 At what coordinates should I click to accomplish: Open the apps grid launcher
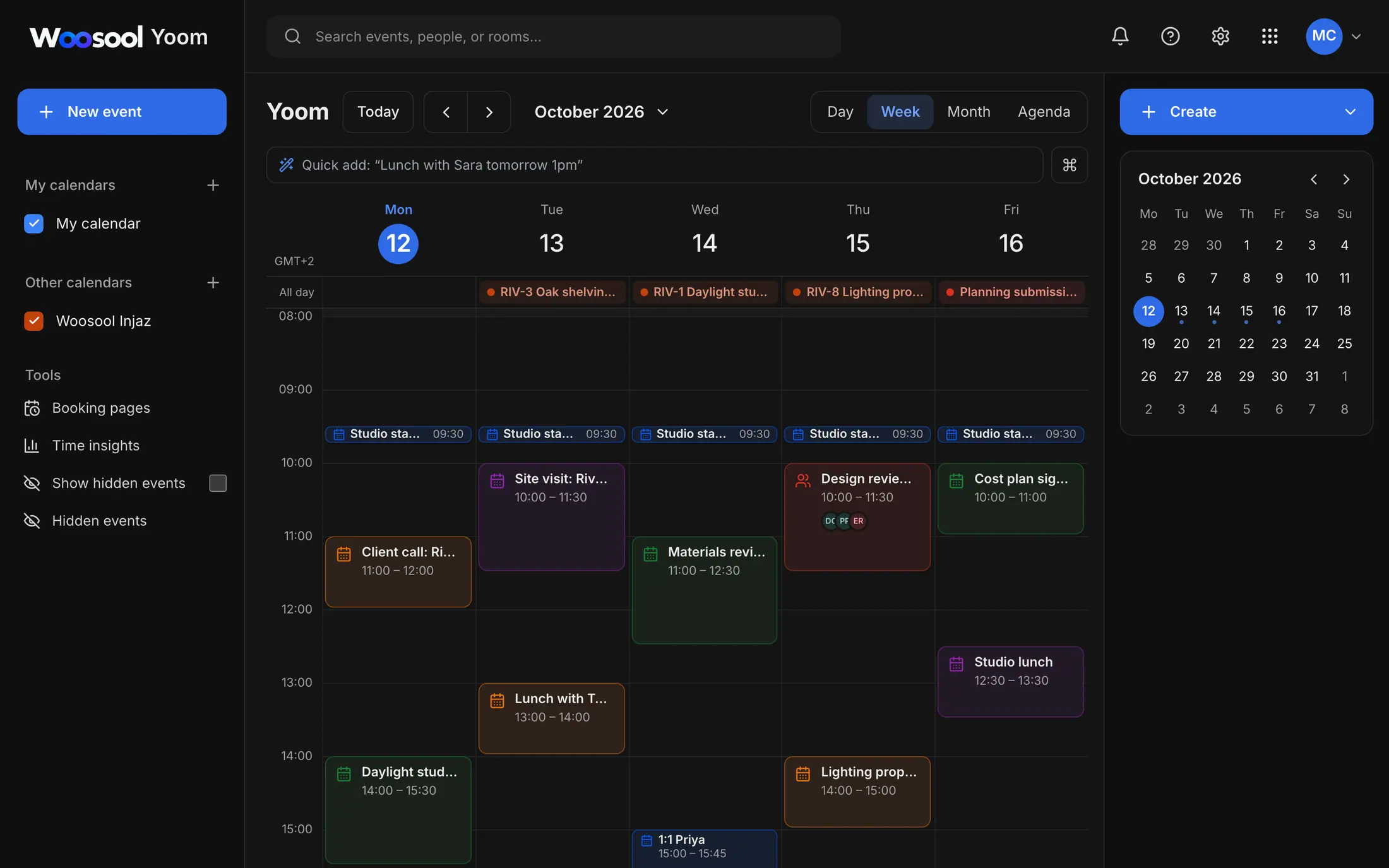(x=1270, y=36)
